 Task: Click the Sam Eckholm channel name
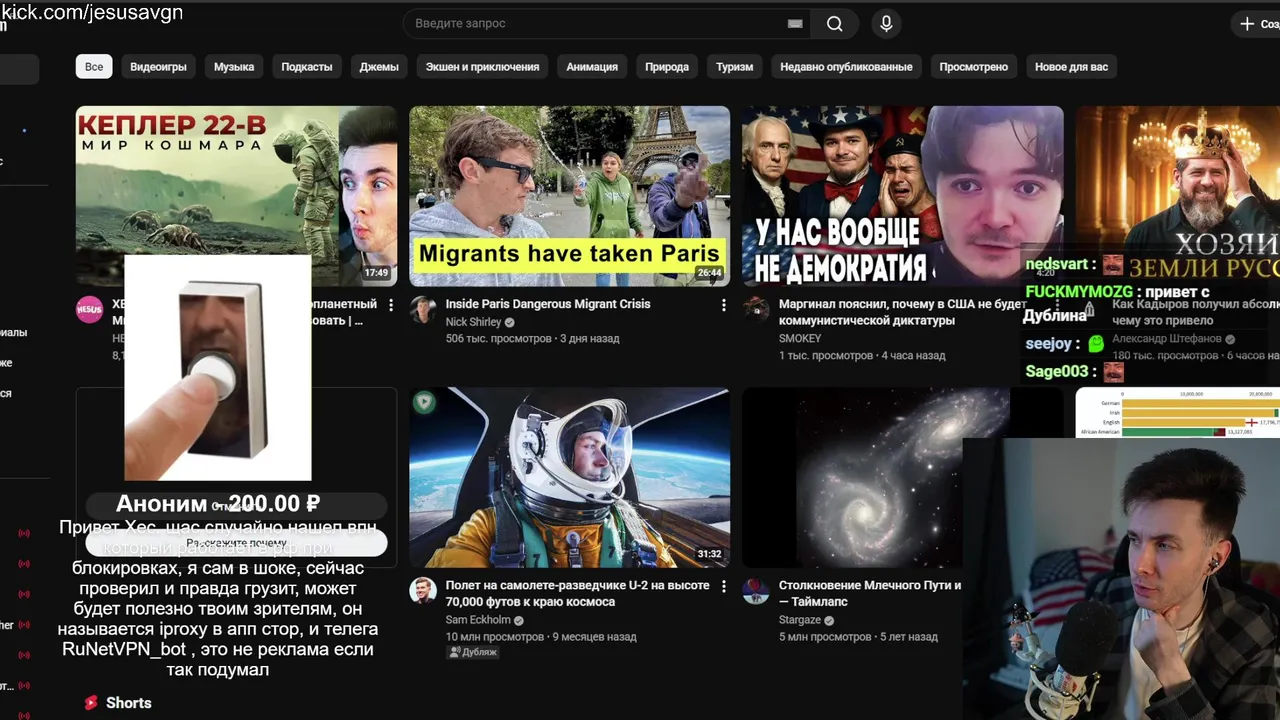477,620
